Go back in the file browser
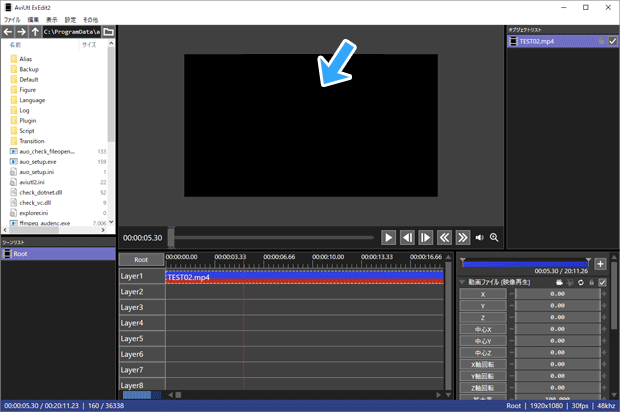Screen dimensions: 620x412 click(8, 32)
